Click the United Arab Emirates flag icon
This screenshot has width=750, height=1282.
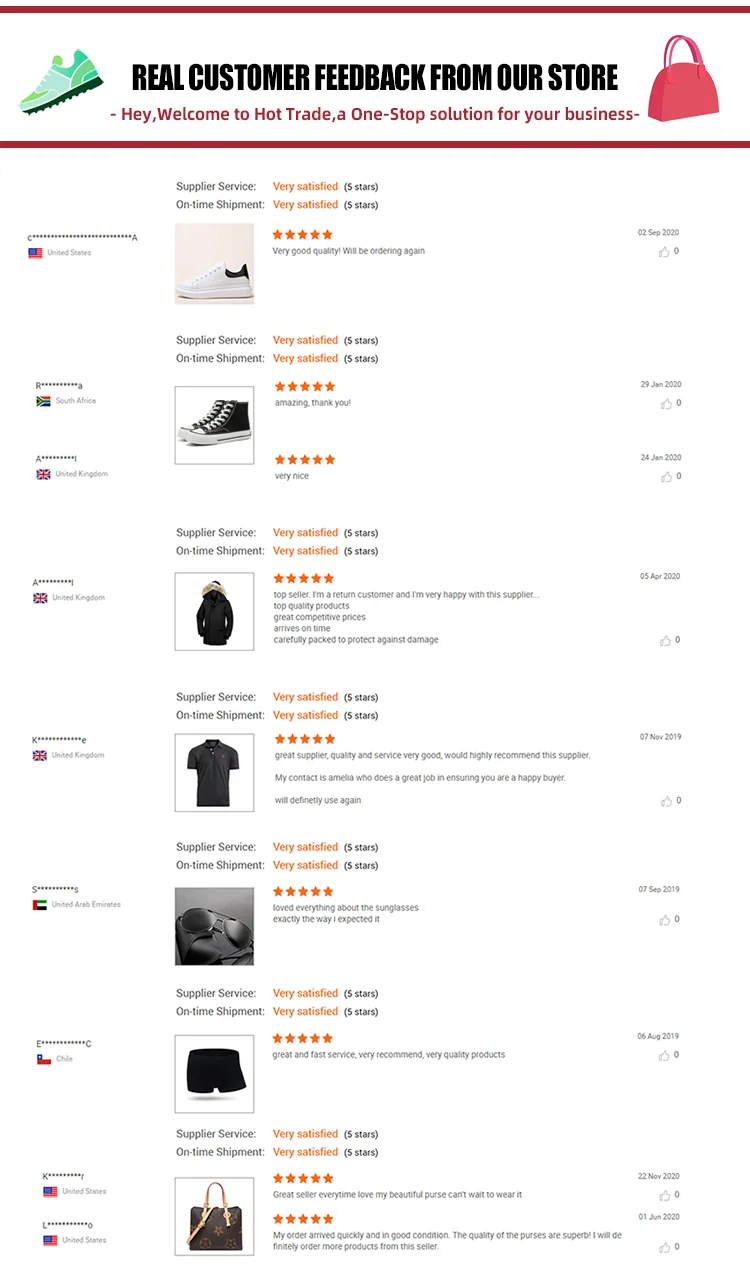(x=40, y=905)
